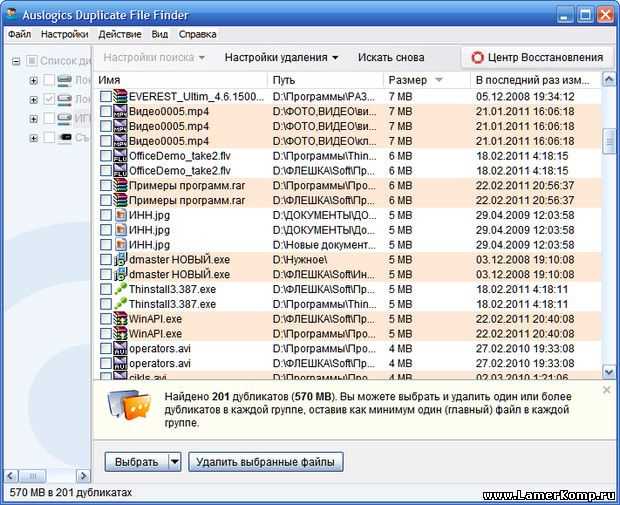The image size is (620, 505).
Task: Sort by the Размер column header
Action: tap(426, 80)
